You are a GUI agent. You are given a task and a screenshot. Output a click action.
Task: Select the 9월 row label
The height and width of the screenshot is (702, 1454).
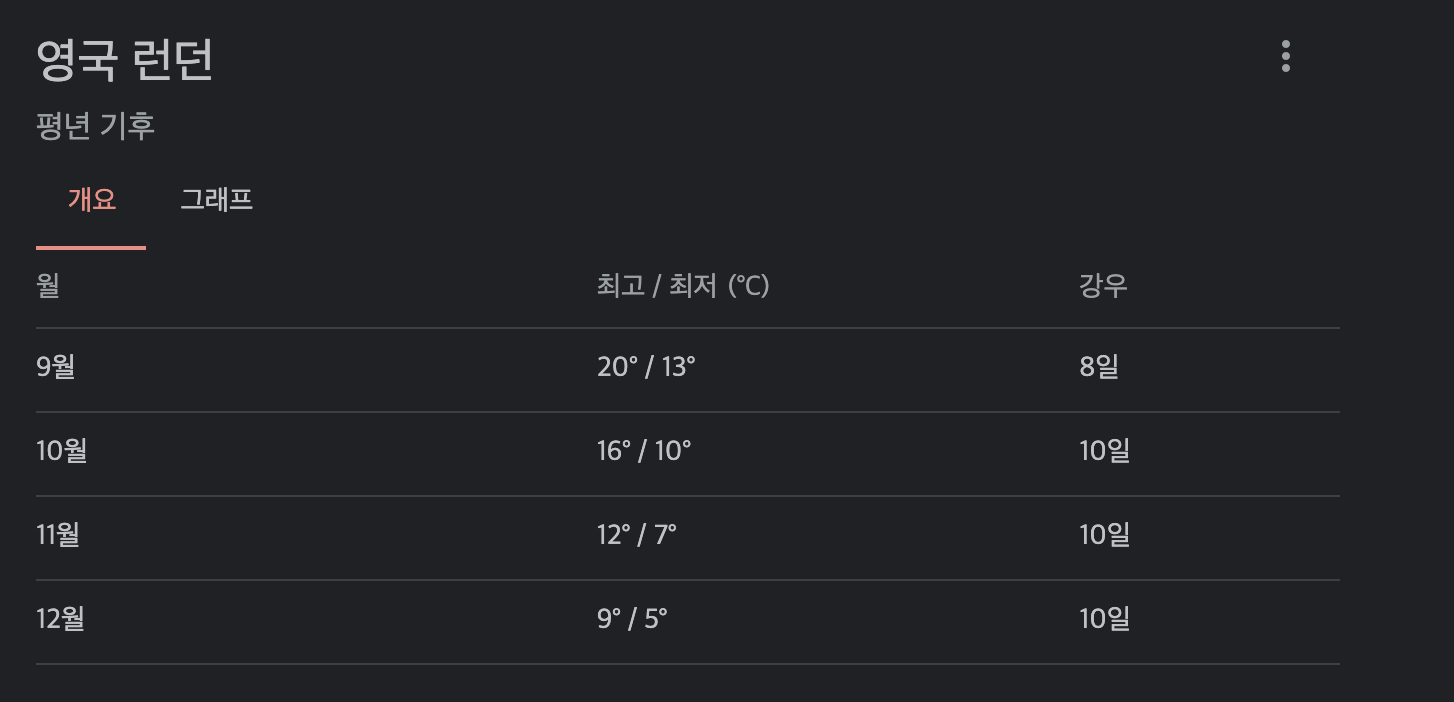point(56,367)
